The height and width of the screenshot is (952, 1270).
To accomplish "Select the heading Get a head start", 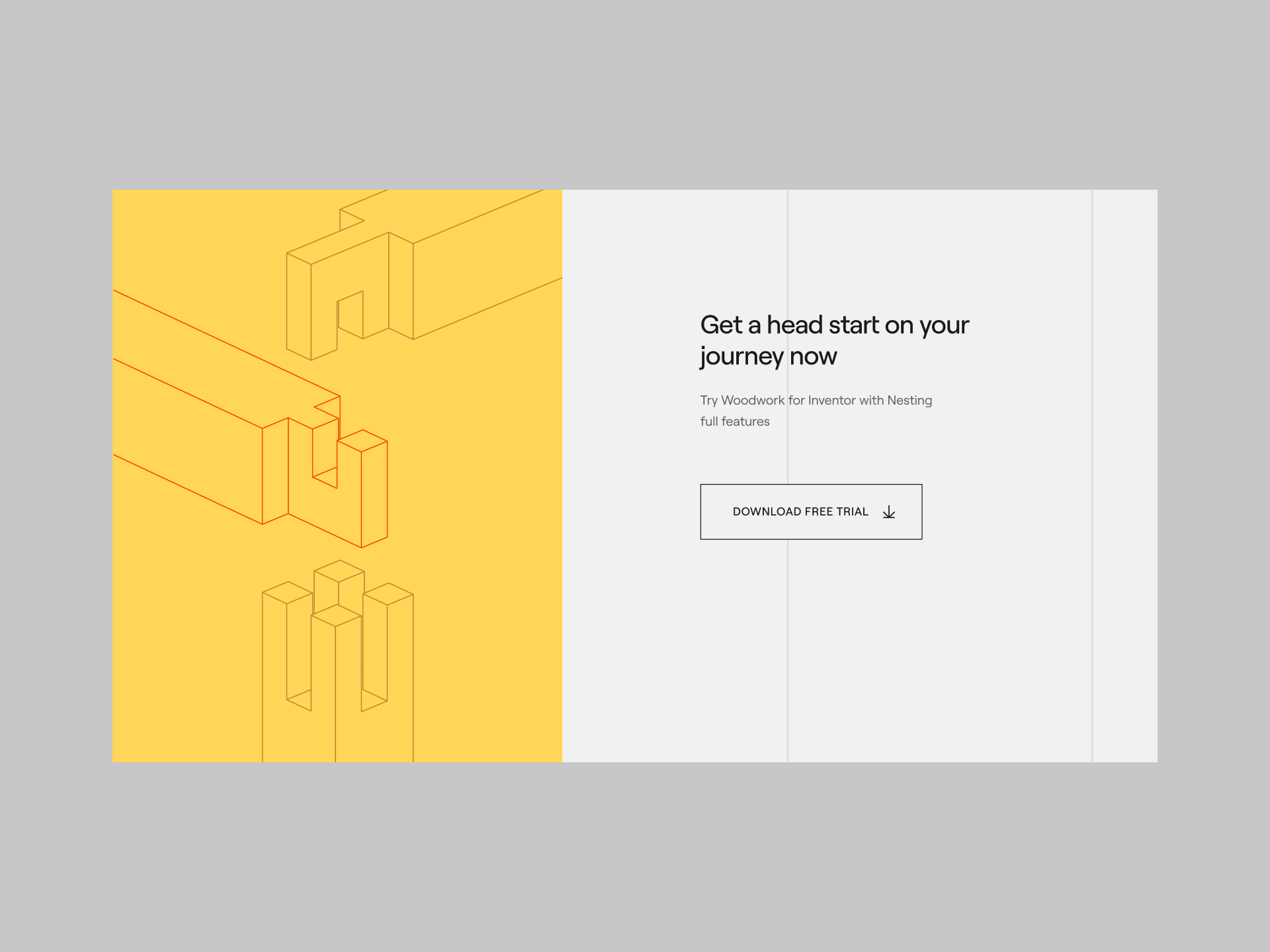I will [x=833, y=325].
